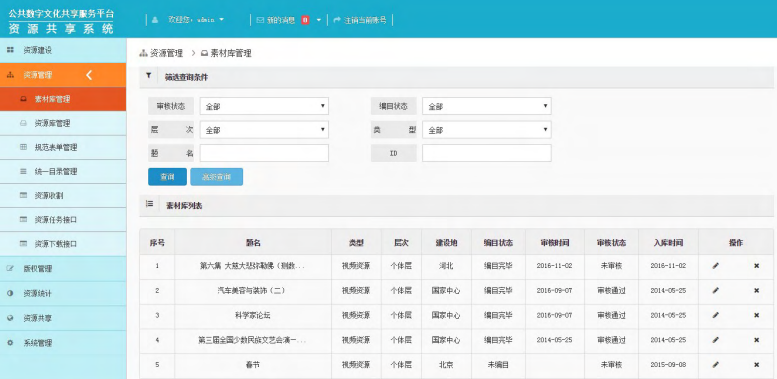This screenshot has width=777, height=379.
Task: Click the 规范表单管理 table icon
Action: 23,147
